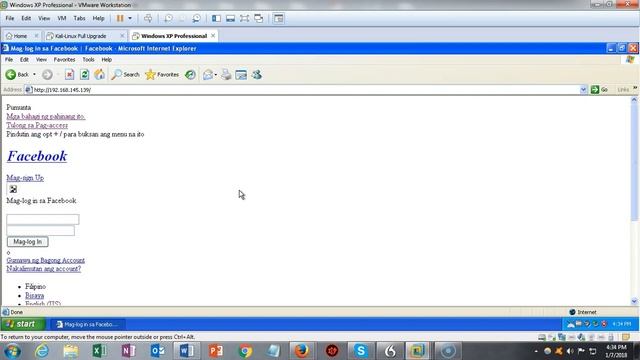Image resolution: width=640 pixels, height=360 pixels.
Task: Open the IE Tools menu
Action: pos(88,60)
